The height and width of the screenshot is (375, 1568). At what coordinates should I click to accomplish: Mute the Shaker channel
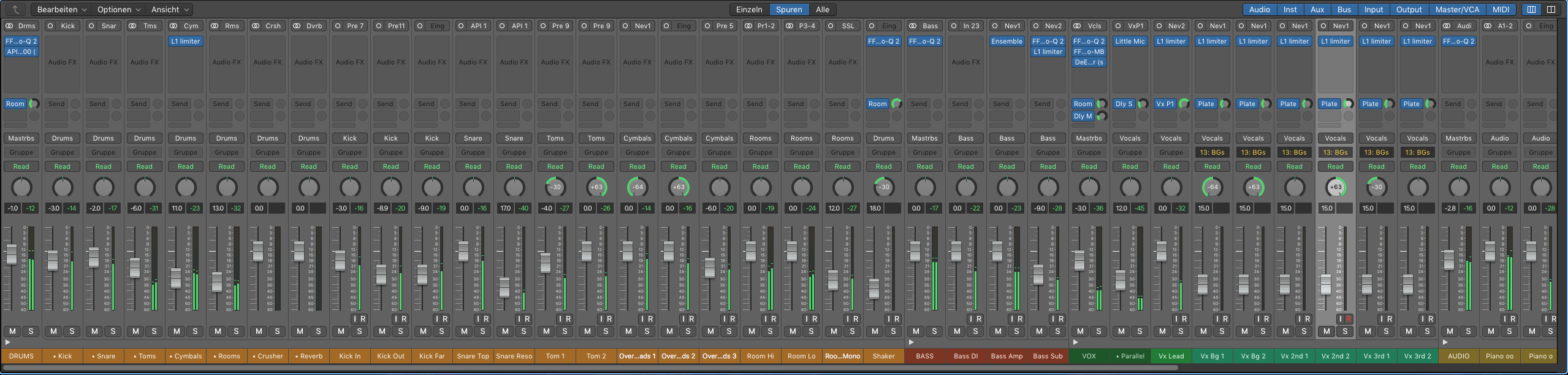pos(875,331)
